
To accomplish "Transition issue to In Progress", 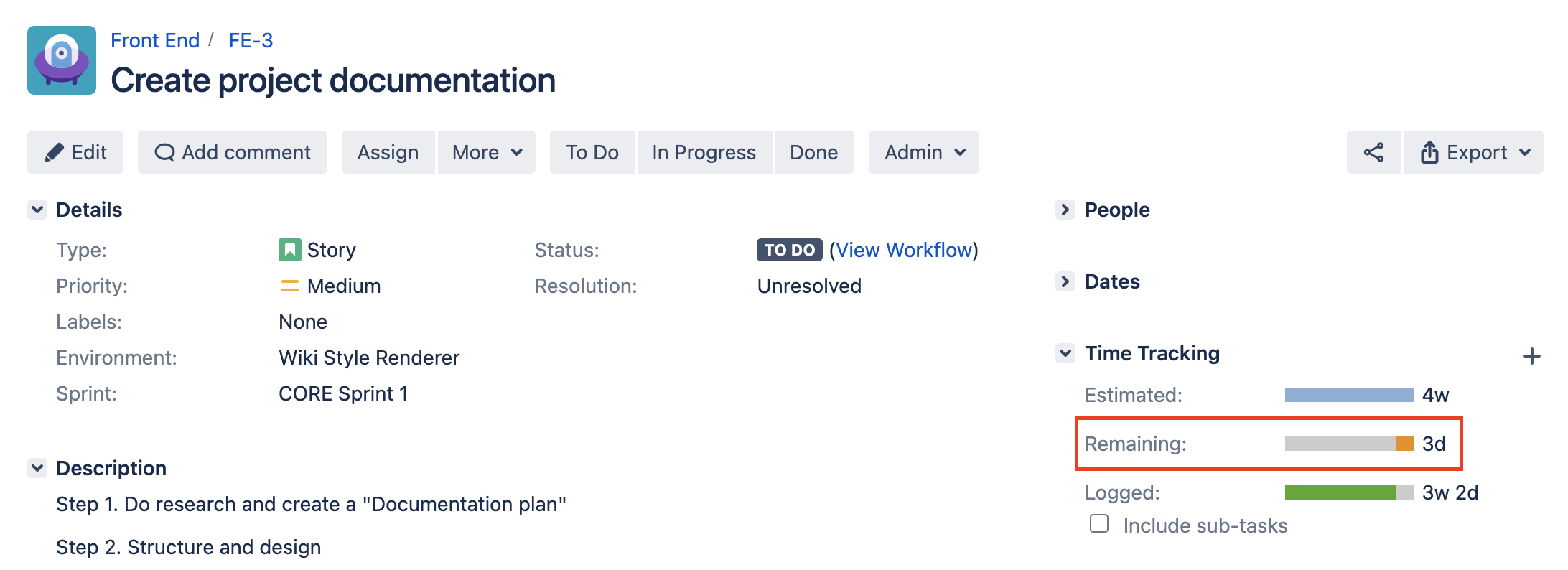I will 704,152.
